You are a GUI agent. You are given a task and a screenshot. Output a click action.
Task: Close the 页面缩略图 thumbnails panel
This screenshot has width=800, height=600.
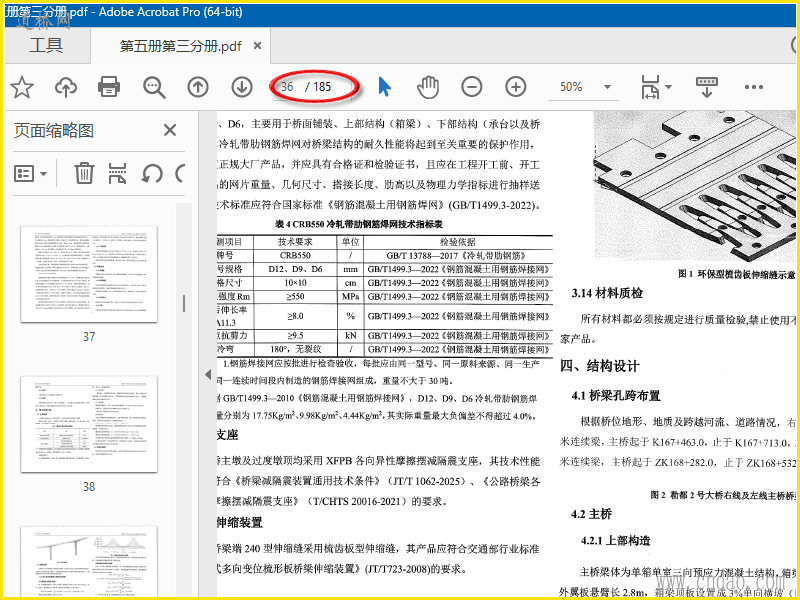170,130
